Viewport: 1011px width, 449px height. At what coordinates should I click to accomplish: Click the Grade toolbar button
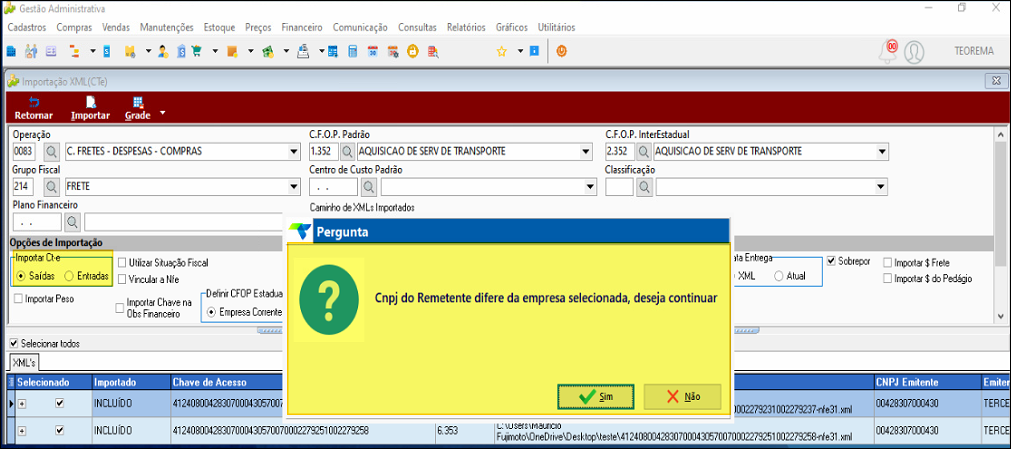pos(137,109)
